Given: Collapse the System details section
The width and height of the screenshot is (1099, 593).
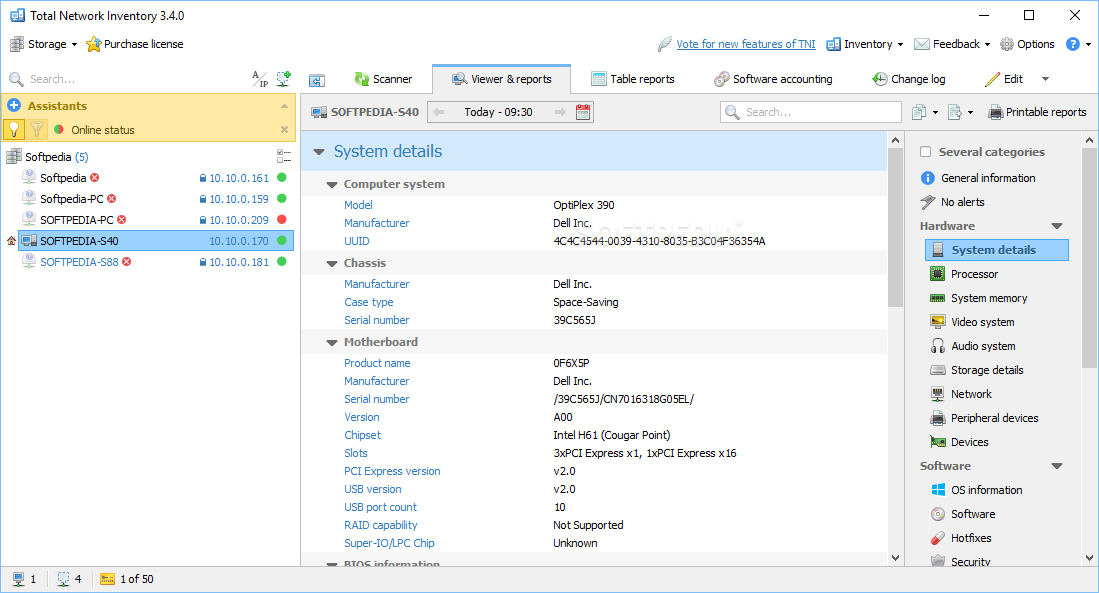Looking at the screenshot, I should (x=319, y=152).
